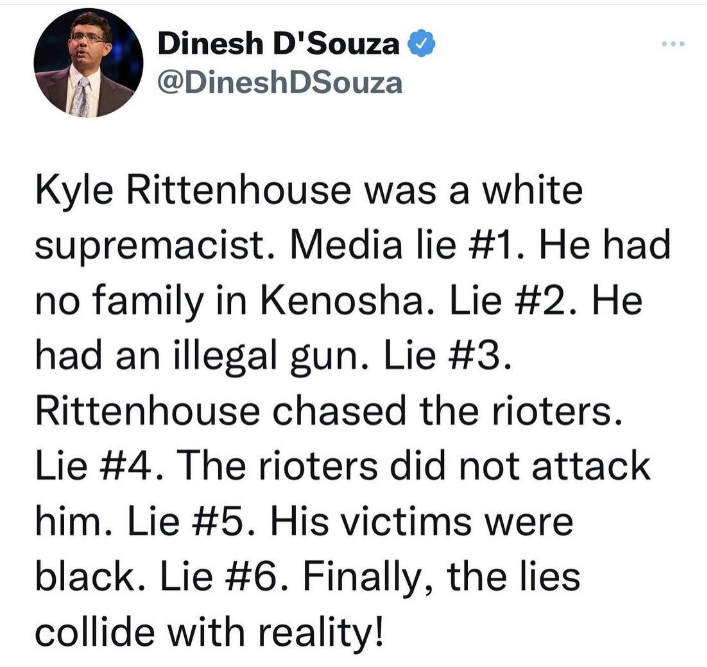The image size is (707, 667).
Task: Click "Rittenhouse chased the rioters" sentence
Action: coord(330,410)
